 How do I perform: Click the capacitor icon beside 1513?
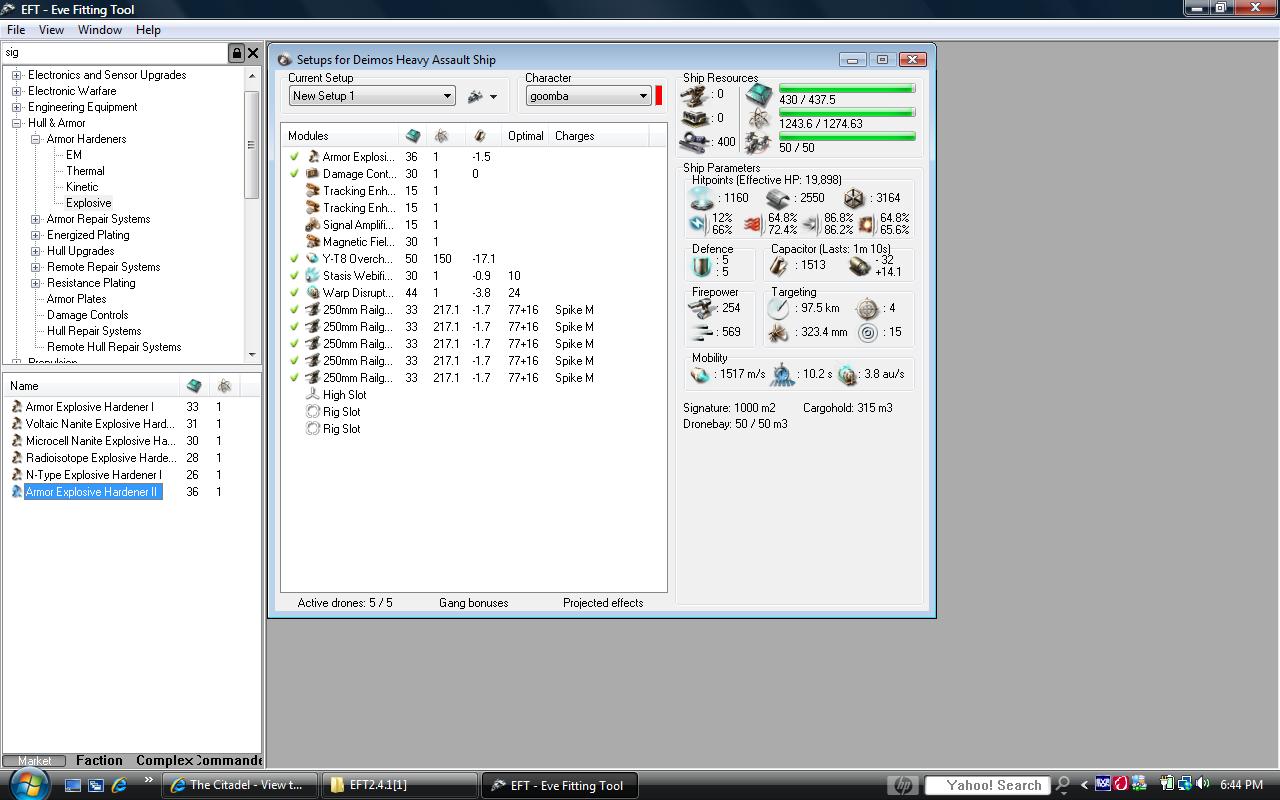(778, 265)
